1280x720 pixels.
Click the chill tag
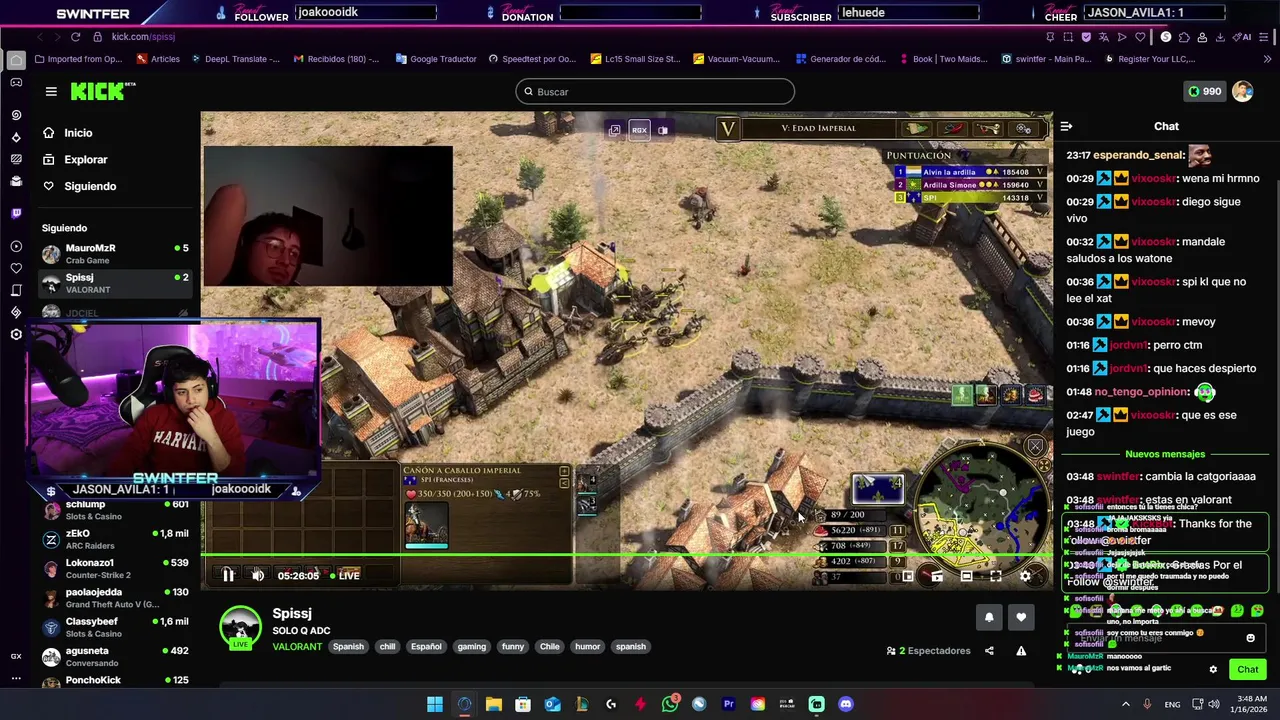tap(387, 647)
